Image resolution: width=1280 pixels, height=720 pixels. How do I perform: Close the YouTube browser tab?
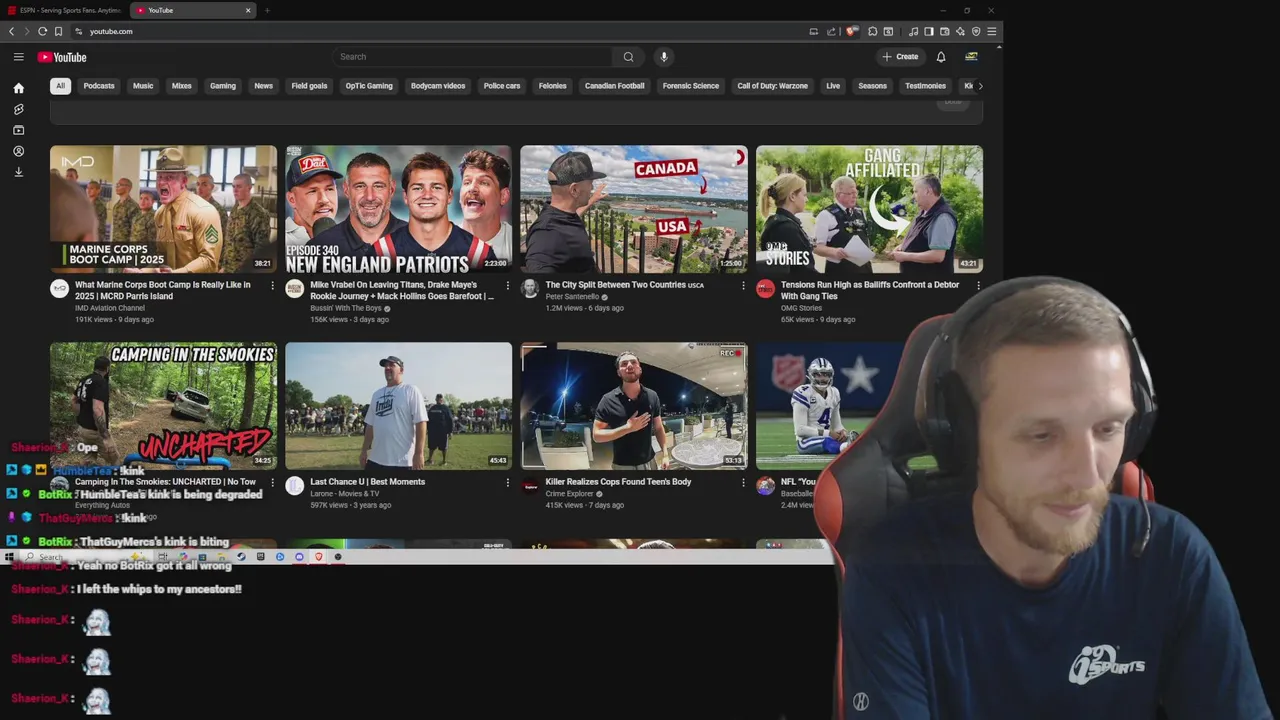tap(248, 10)
